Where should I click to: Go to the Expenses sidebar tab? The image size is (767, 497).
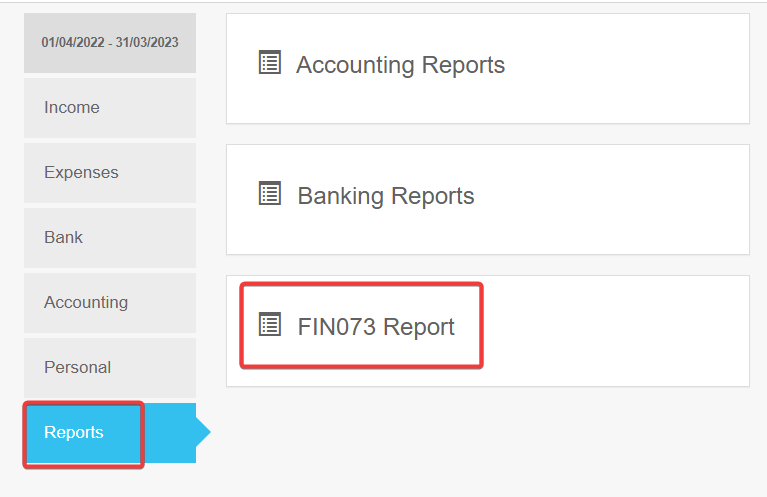(x=81, y=173)
